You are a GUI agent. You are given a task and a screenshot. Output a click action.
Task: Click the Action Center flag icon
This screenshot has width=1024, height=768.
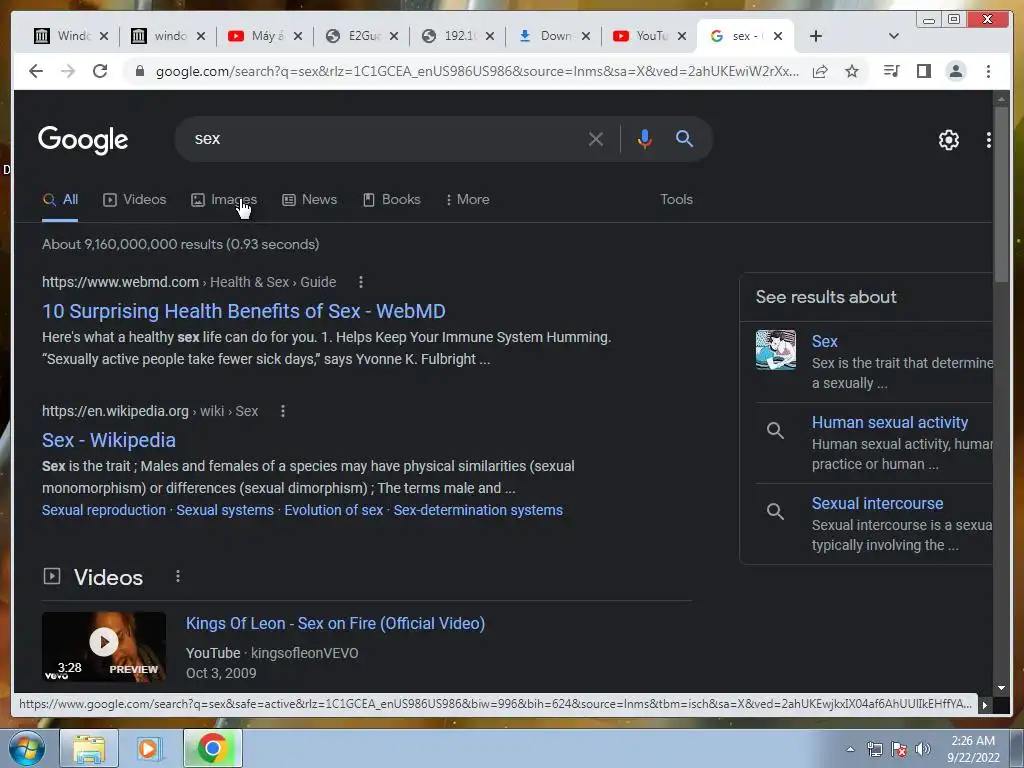899,749
